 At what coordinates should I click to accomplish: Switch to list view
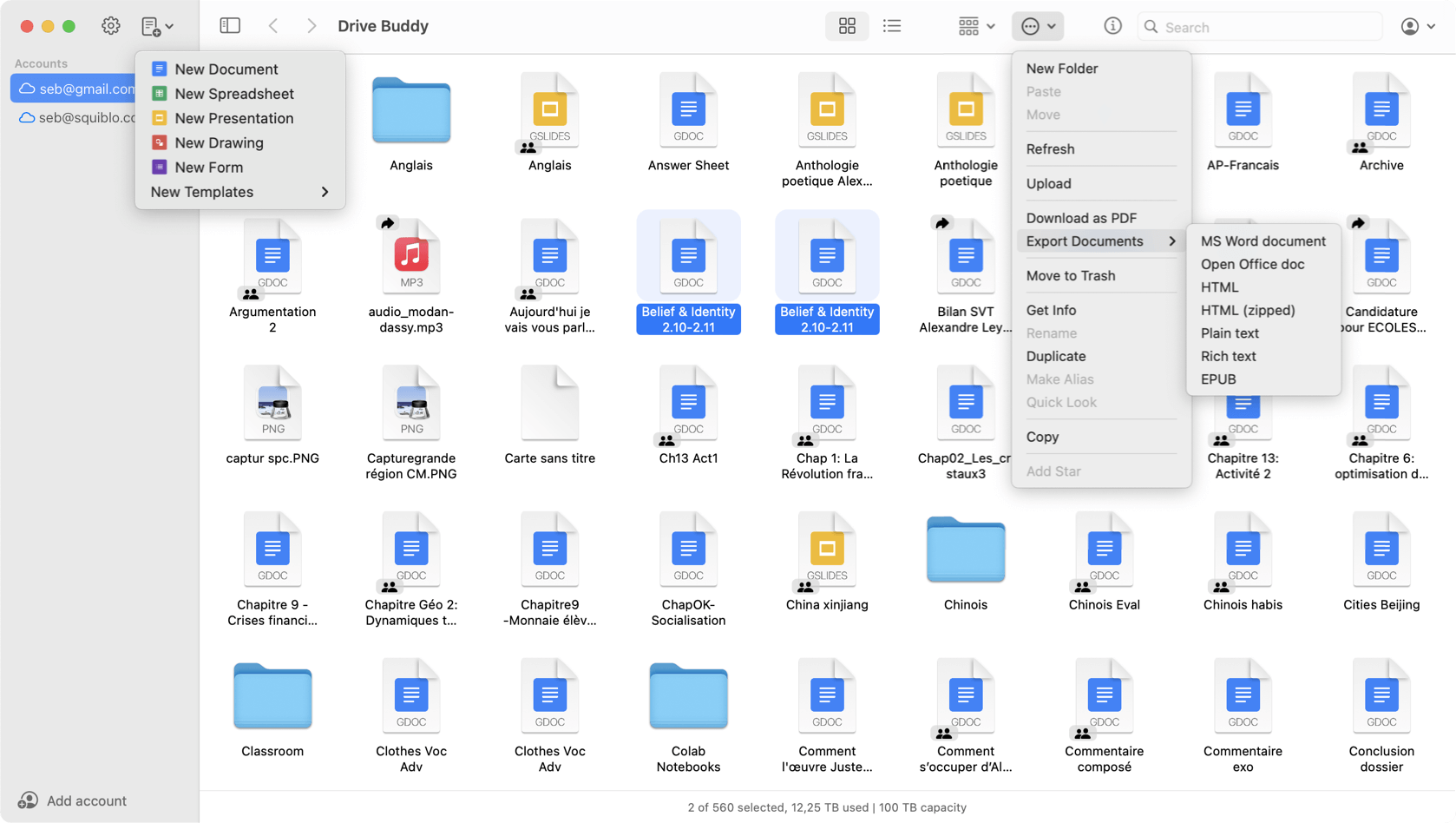coord(892,26)
